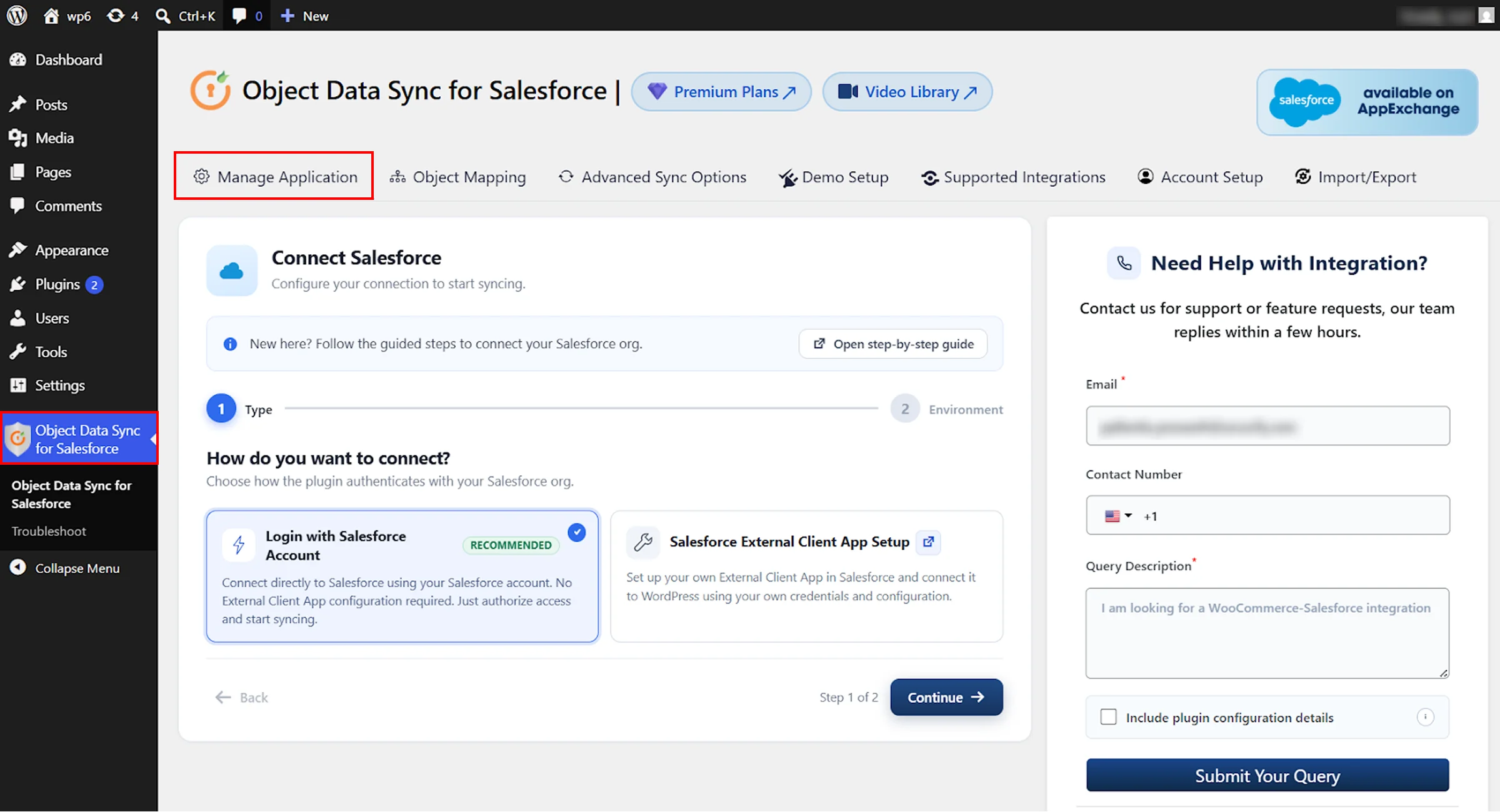The width and height of the screenshot is (1500, 812).
Task: Choose Login with Salesforce Account option
Action: 402,576
